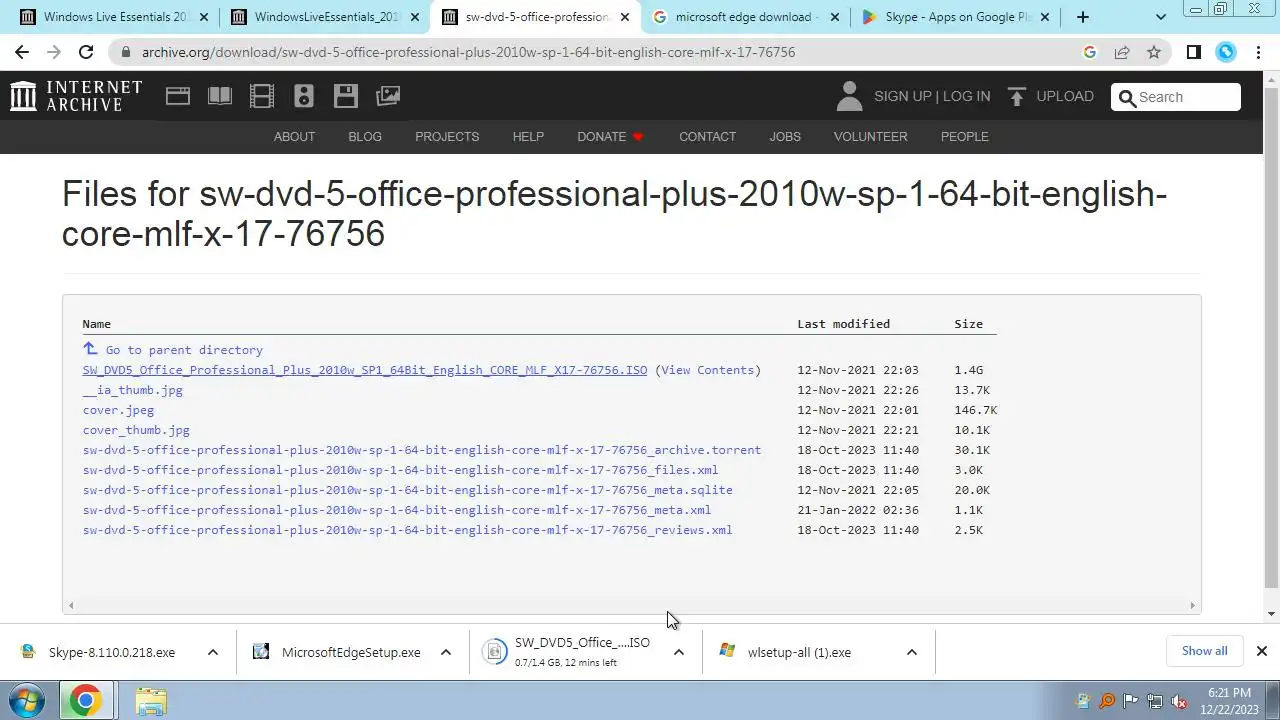
Task: Click the share page icon
Action: 1122,52
